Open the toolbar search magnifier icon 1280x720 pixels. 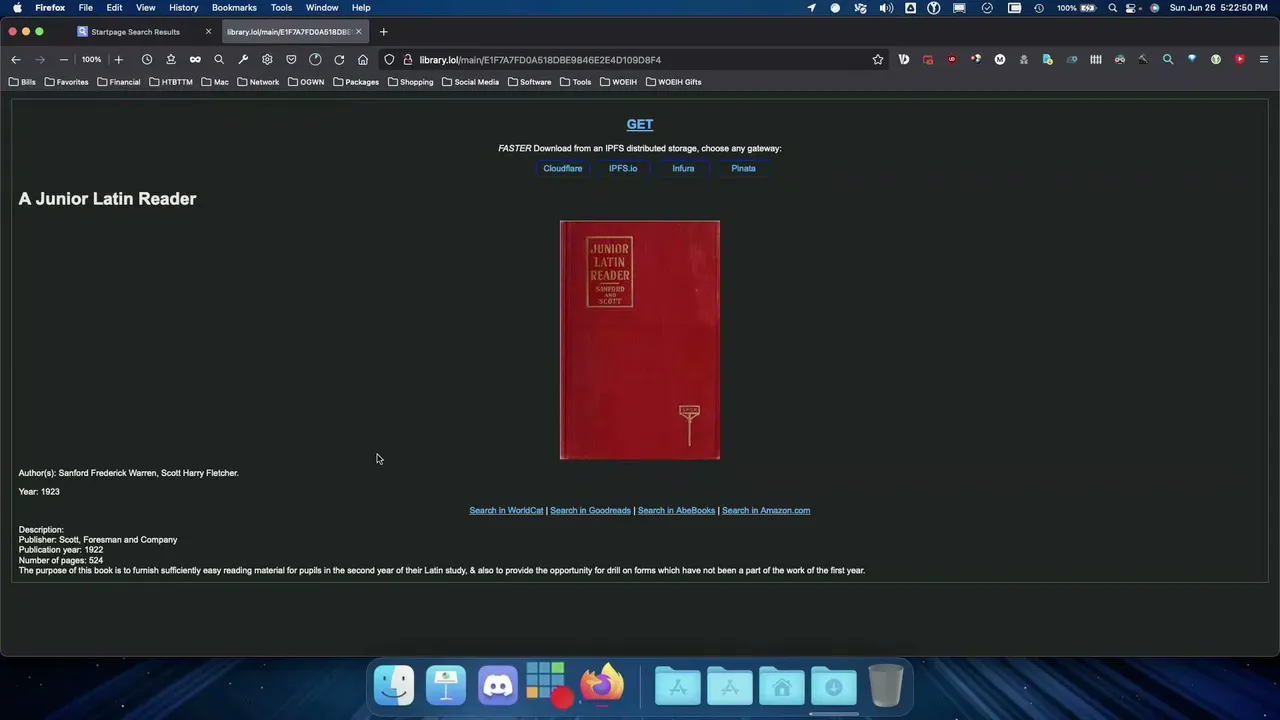click(x=219, y=60)
